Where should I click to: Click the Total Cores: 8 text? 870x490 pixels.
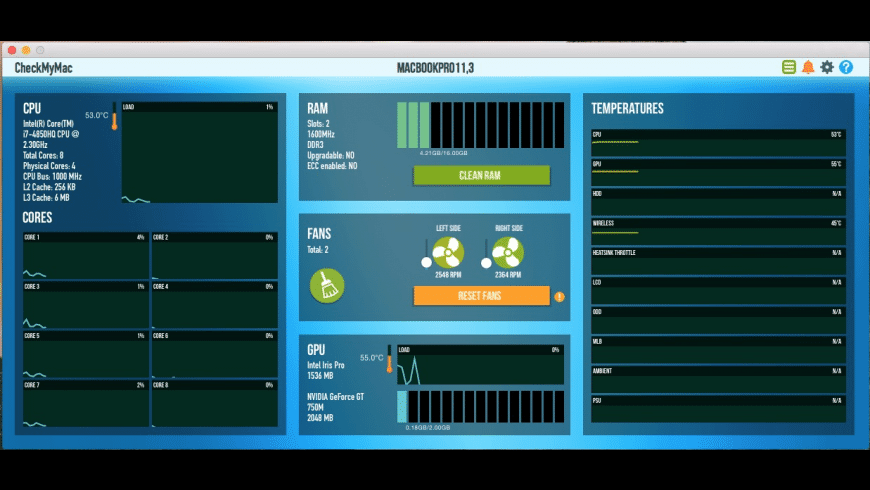coord(43,155)
